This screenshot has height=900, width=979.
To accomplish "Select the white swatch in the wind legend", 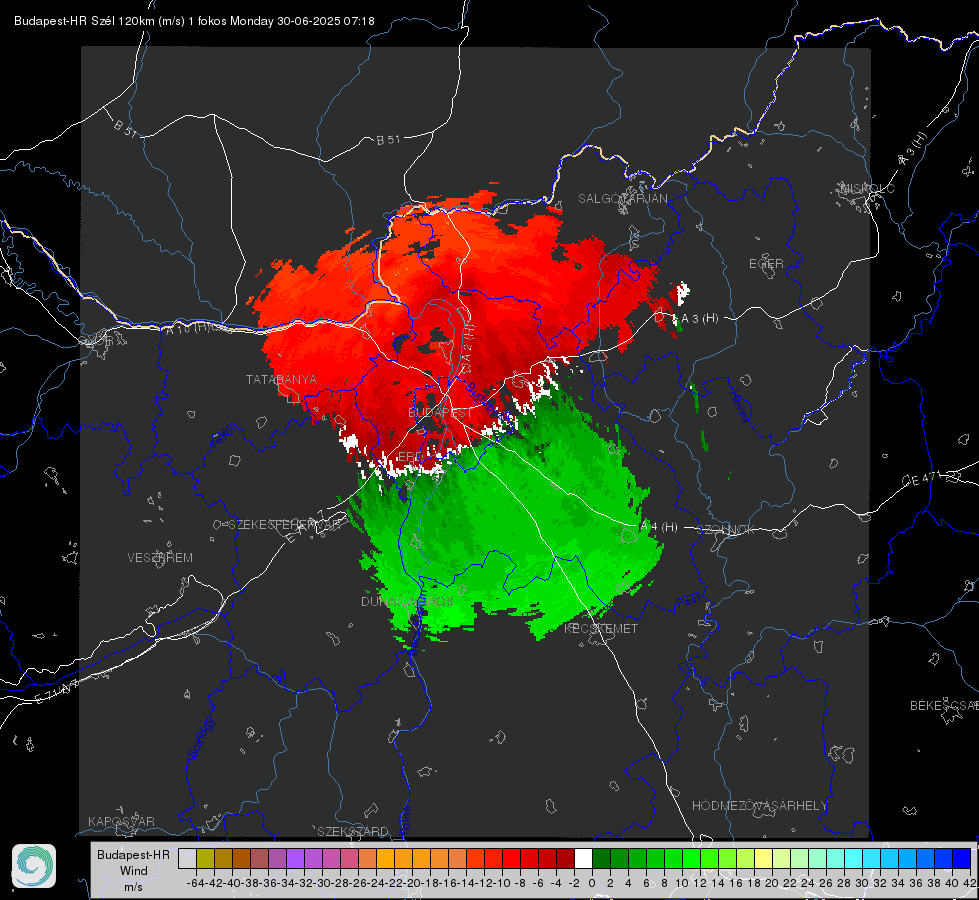I will click(583, 858).
